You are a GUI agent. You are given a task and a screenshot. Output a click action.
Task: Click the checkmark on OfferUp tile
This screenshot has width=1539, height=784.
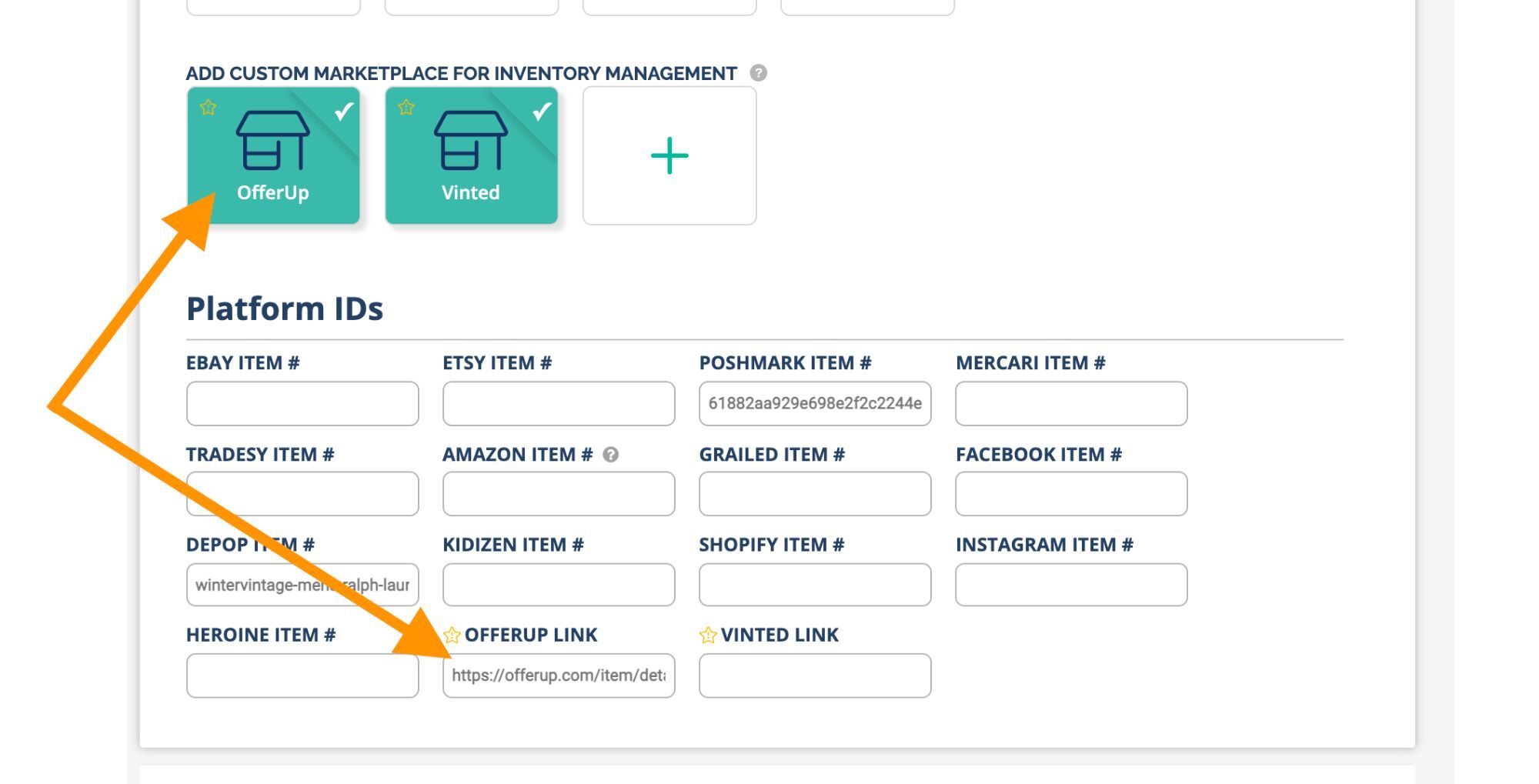[344, 112]
